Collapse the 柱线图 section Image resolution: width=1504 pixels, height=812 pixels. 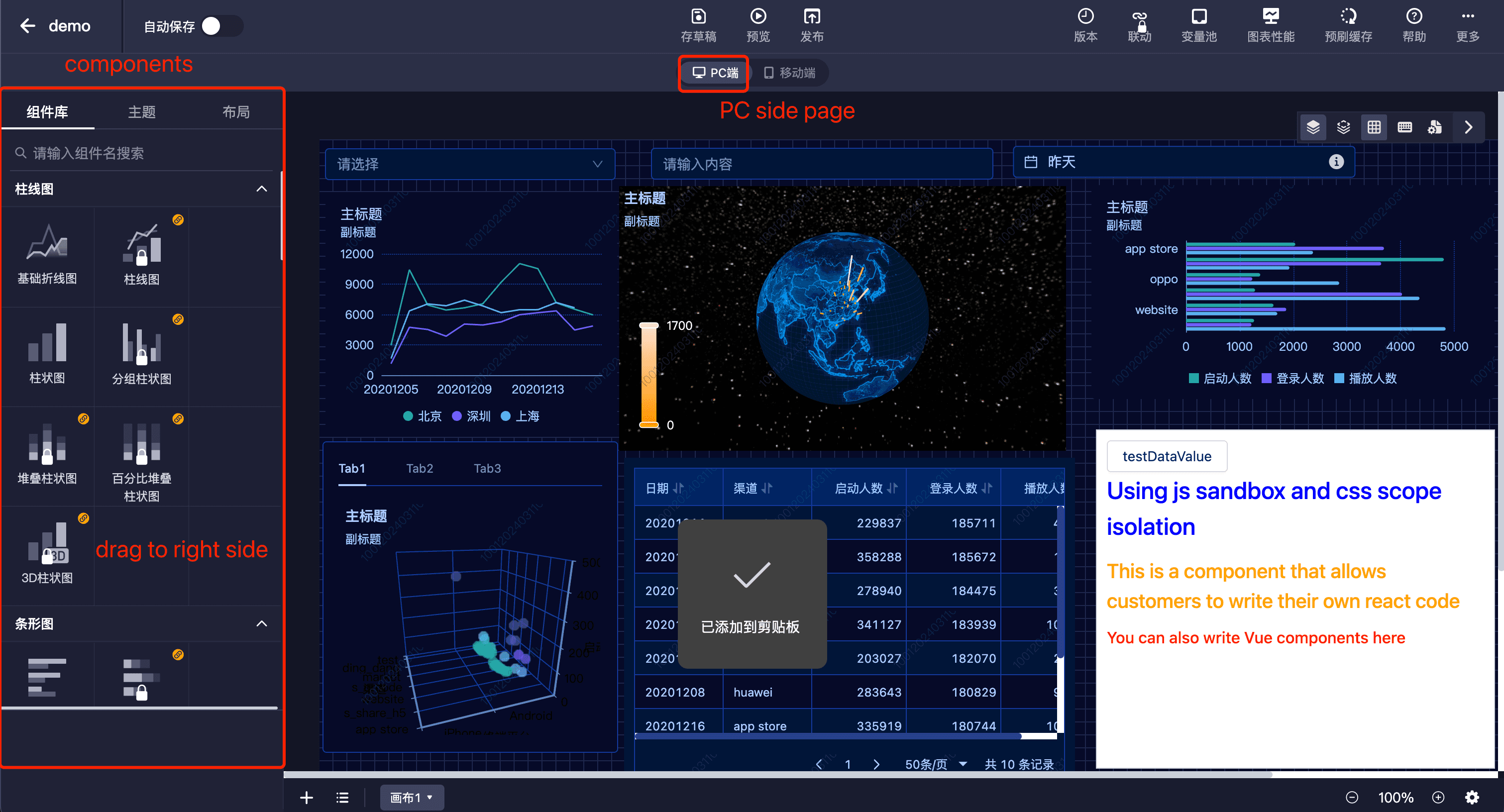click(262, 189)
